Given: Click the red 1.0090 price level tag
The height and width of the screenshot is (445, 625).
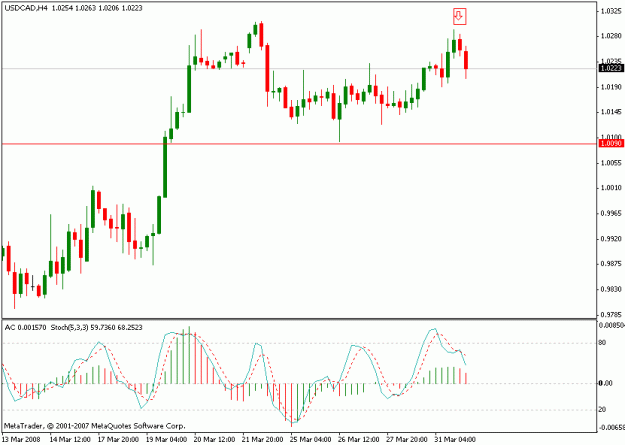Looking at the screenshot, I should (611, 144).
